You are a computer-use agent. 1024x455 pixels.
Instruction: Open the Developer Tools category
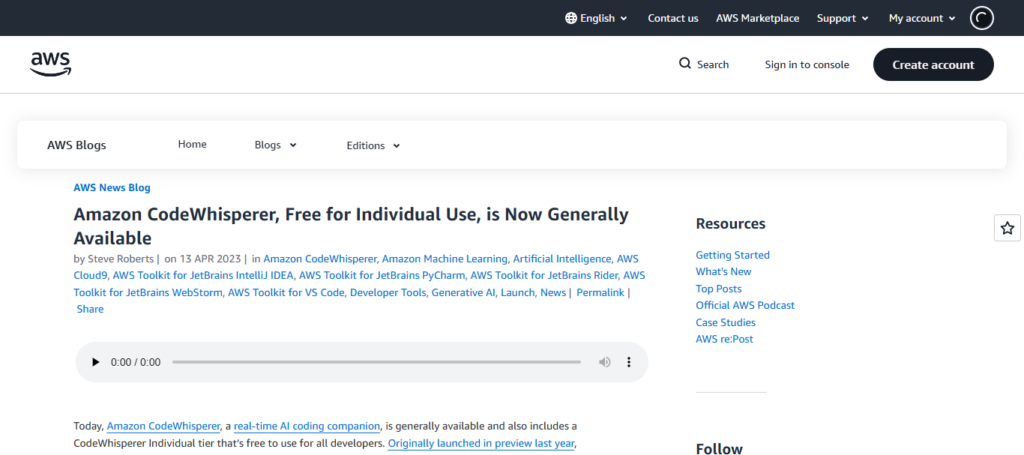click(388, 292)
